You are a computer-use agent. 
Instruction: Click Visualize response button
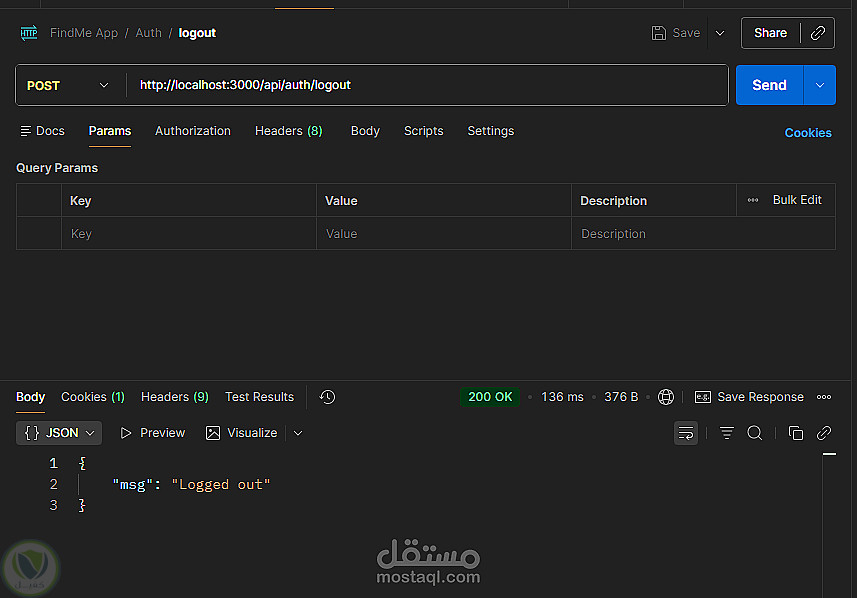[x=242, y=433]
